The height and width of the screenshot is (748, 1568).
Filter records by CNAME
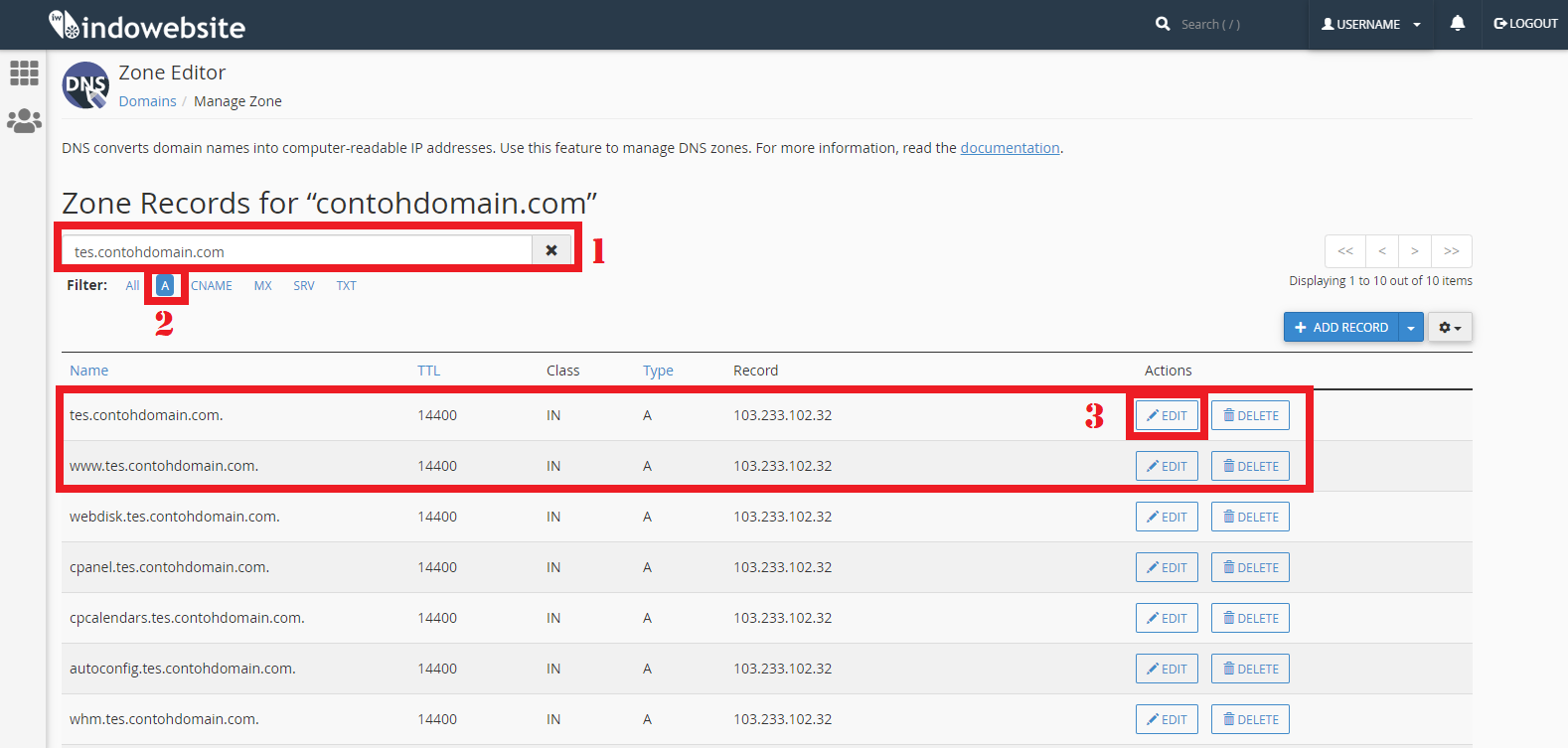(212, 285)
